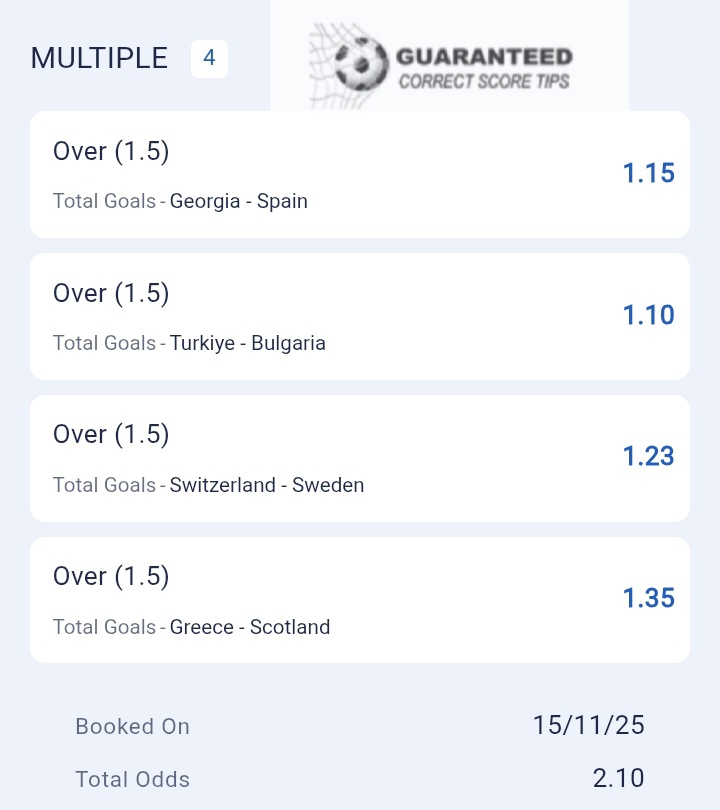Open the Greece - Scotland match selection
Screen dimensions: 720x810
click(249, 627)
